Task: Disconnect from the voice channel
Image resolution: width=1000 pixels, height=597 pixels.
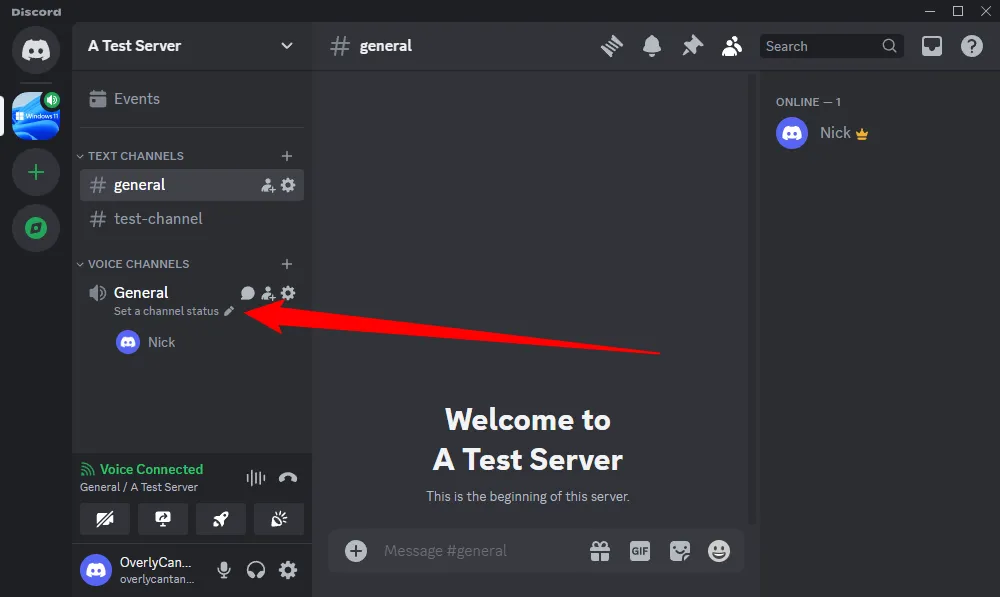Action: (x=288, y=478)
